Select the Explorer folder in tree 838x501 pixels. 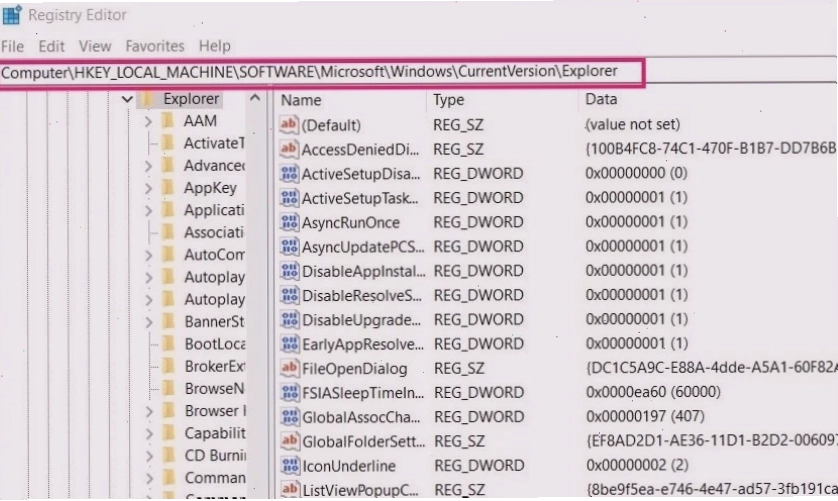[191, 99]
